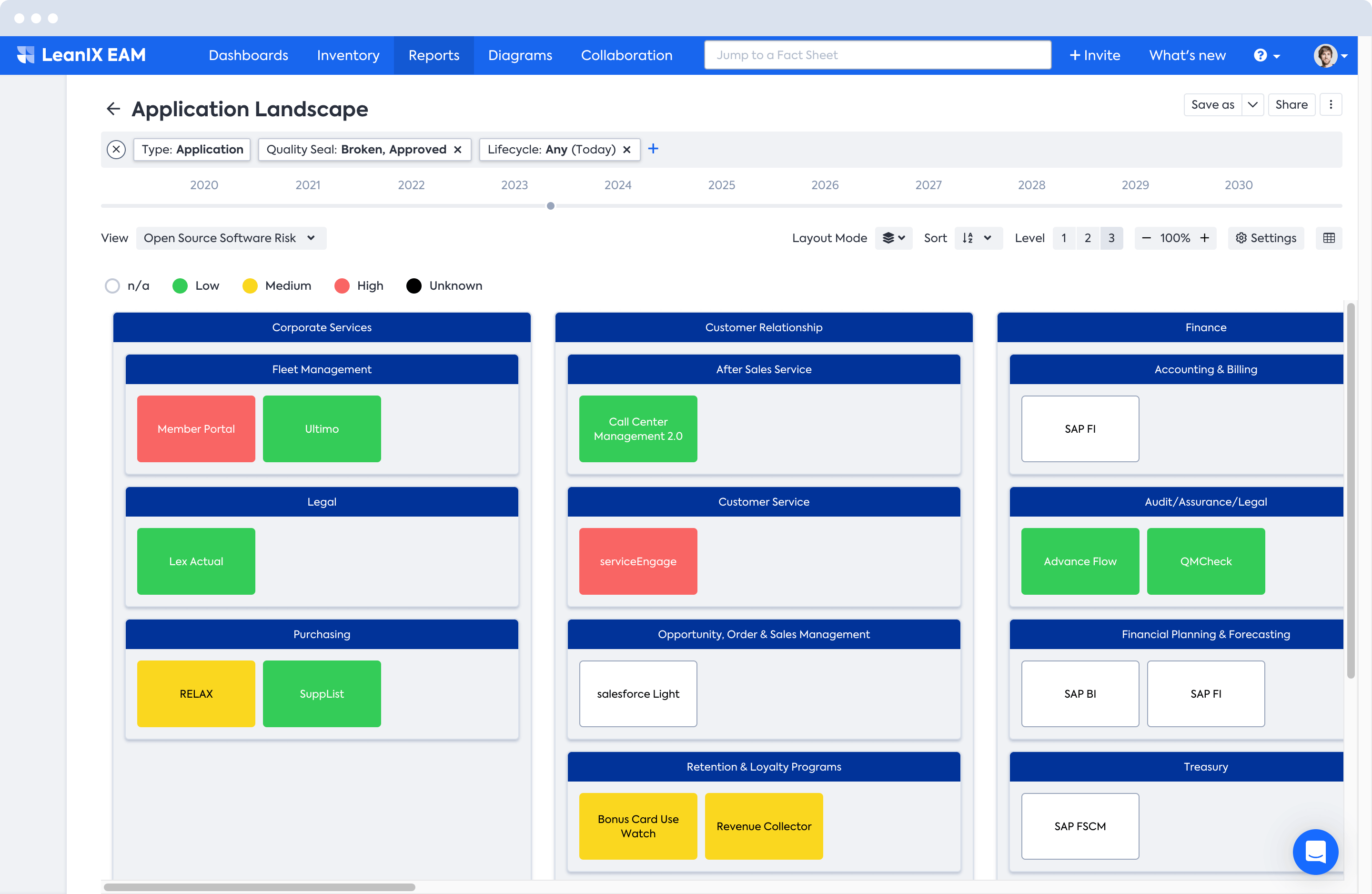1372x894 pixels.
Task: Open the Diagrams menu
Action: click(520, 55)
